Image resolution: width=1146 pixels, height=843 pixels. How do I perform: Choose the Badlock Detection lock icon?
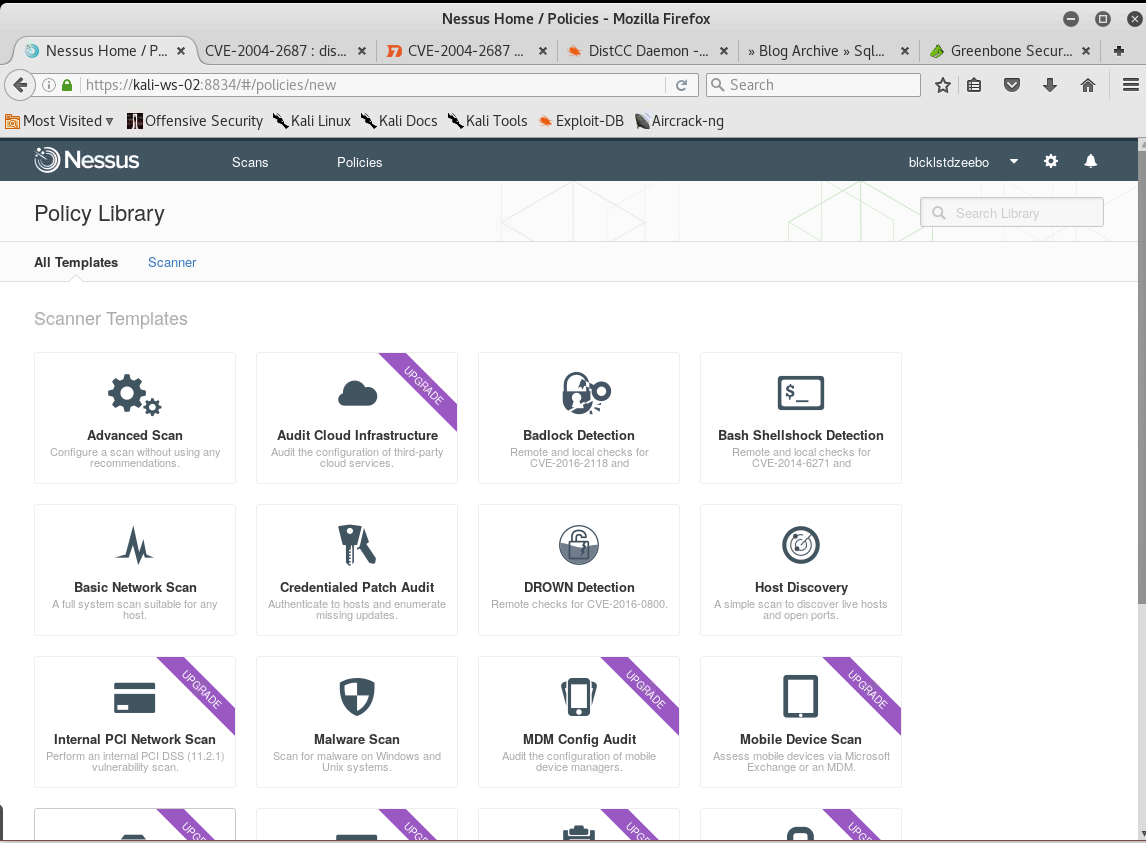tap(585, 393)
